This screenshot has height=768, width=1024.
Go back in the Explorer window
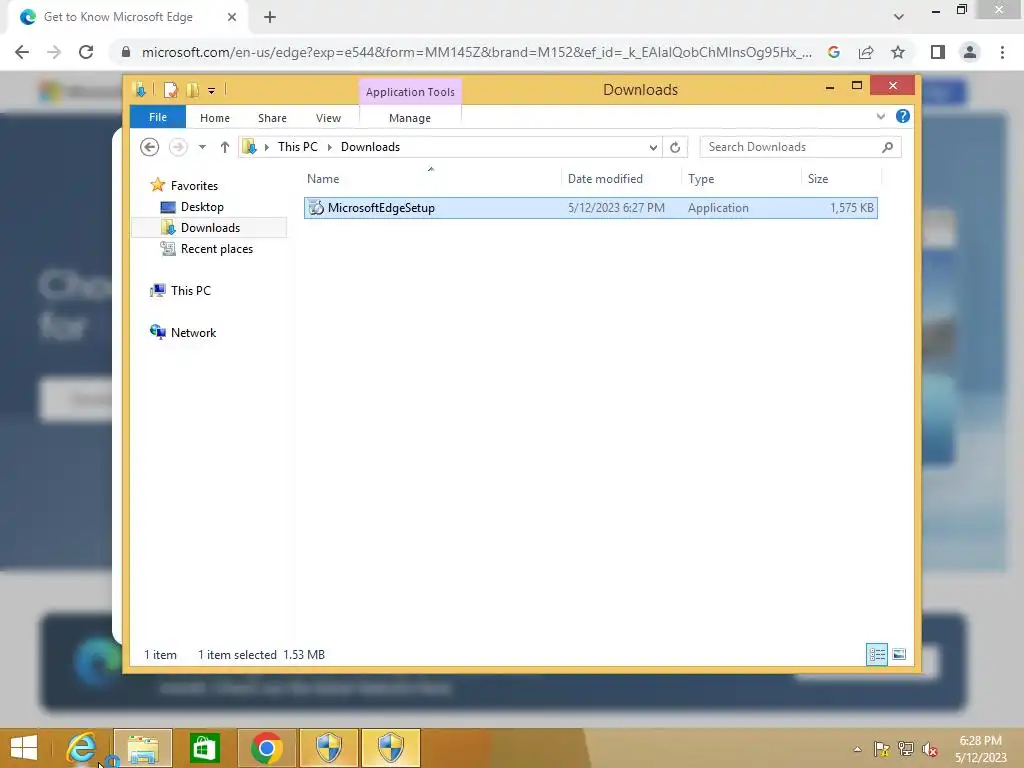(150, 147)
